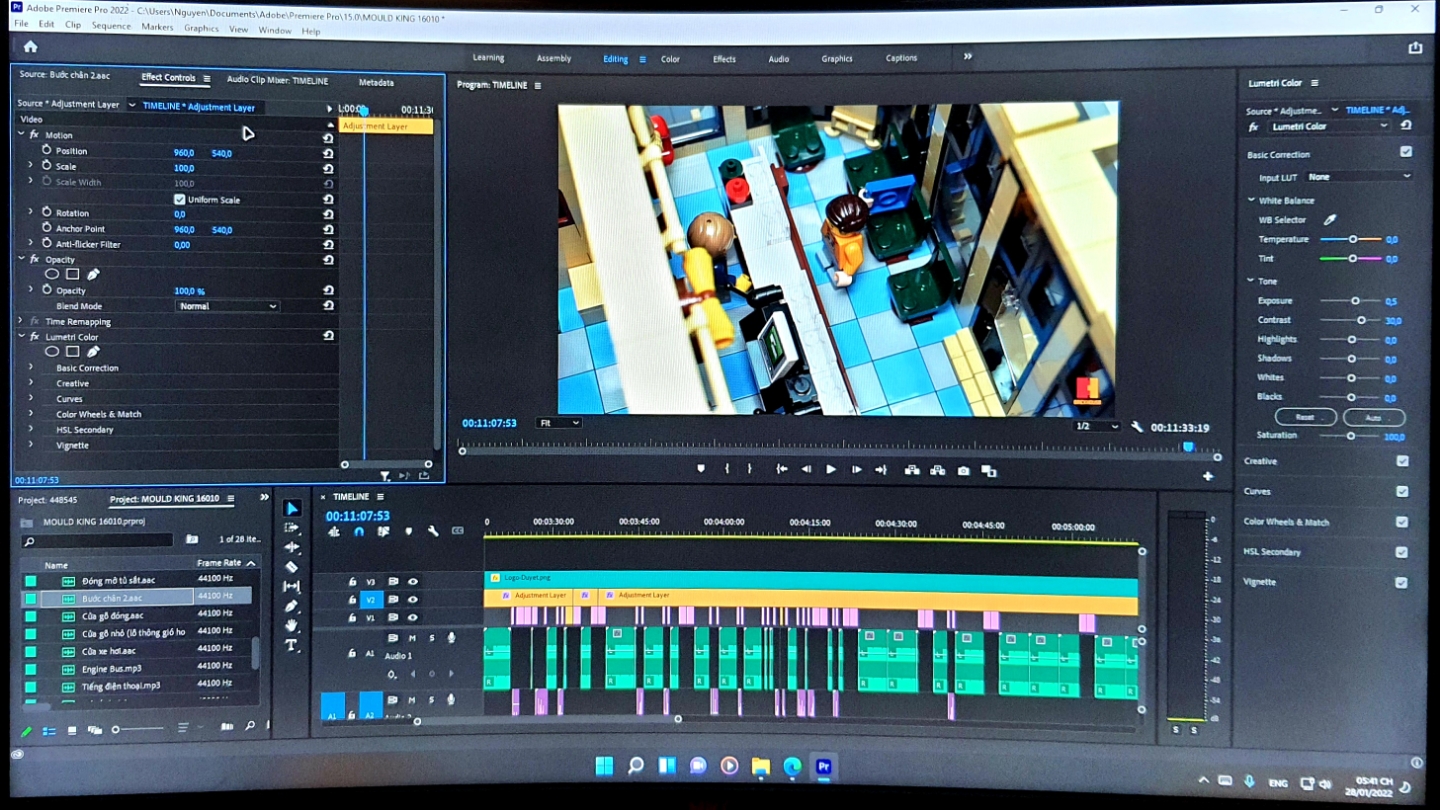Viewport: 1440px width, 810px height.
Task: Reset the Position parameter
Action: [x=328, y=153]
